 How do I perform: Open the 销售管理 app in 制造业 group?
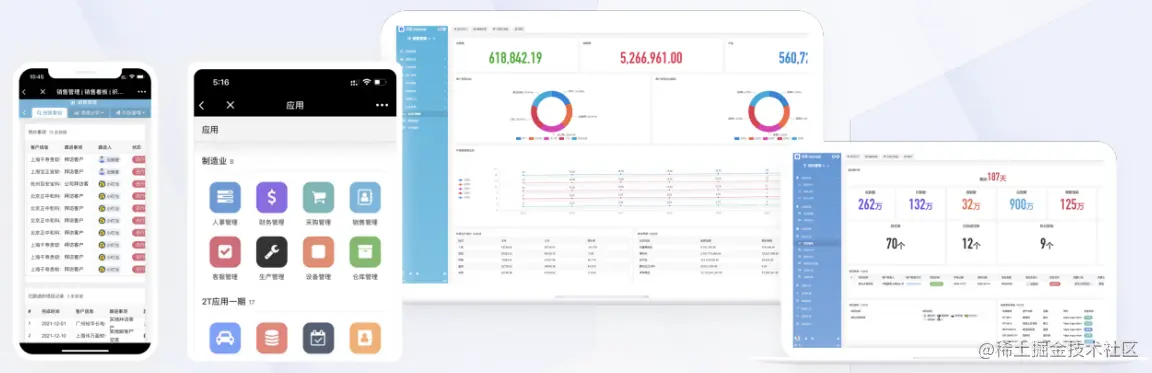coord(365,198)
